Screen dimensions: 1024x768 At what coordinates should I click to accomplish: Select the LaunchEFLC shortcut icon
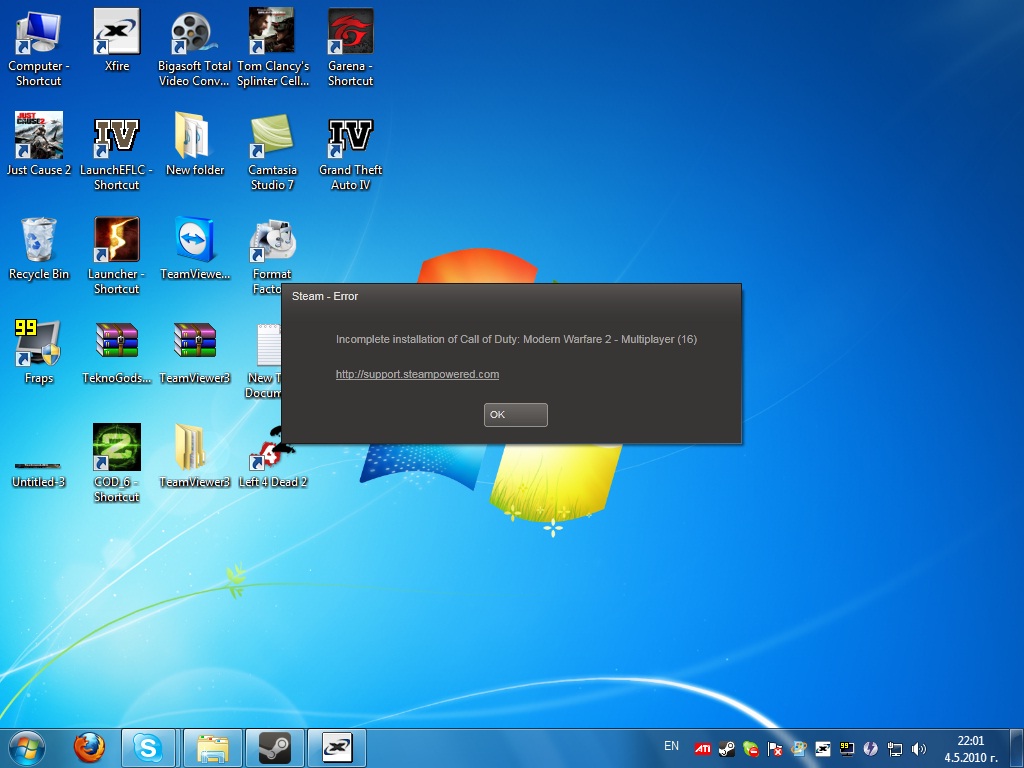coord(116,152)
